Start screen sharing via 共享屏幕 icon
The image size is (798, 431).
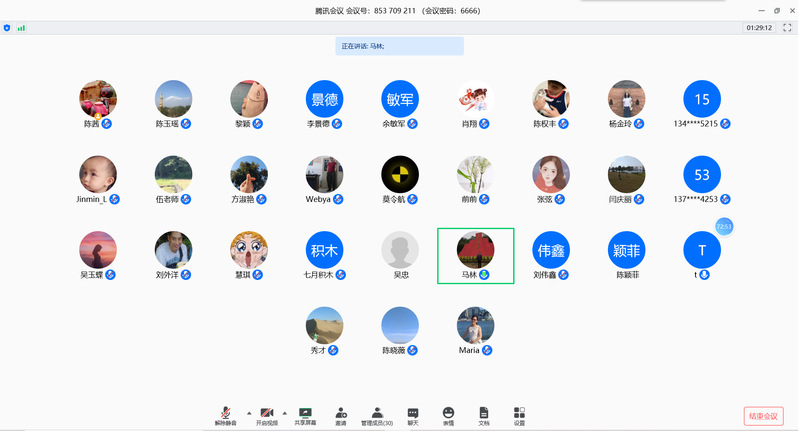(306, 413)
